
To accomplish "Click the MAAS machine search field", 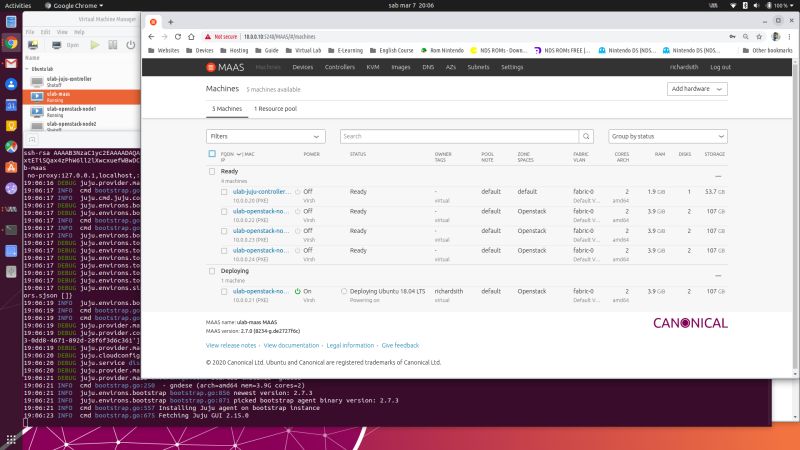I will (459, 136).
